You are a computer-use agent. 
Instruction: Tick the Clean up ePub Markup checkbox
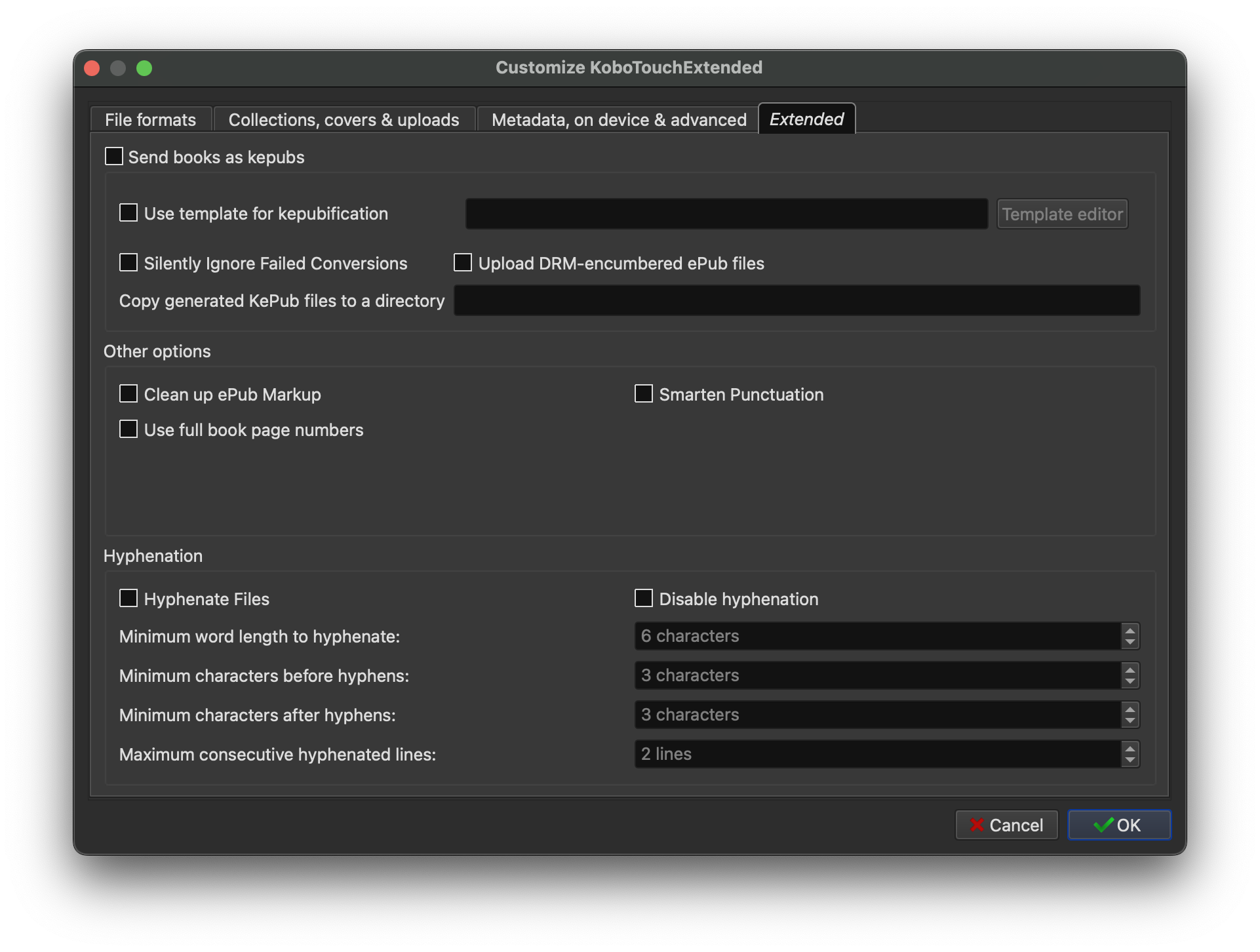pos(128,394)
